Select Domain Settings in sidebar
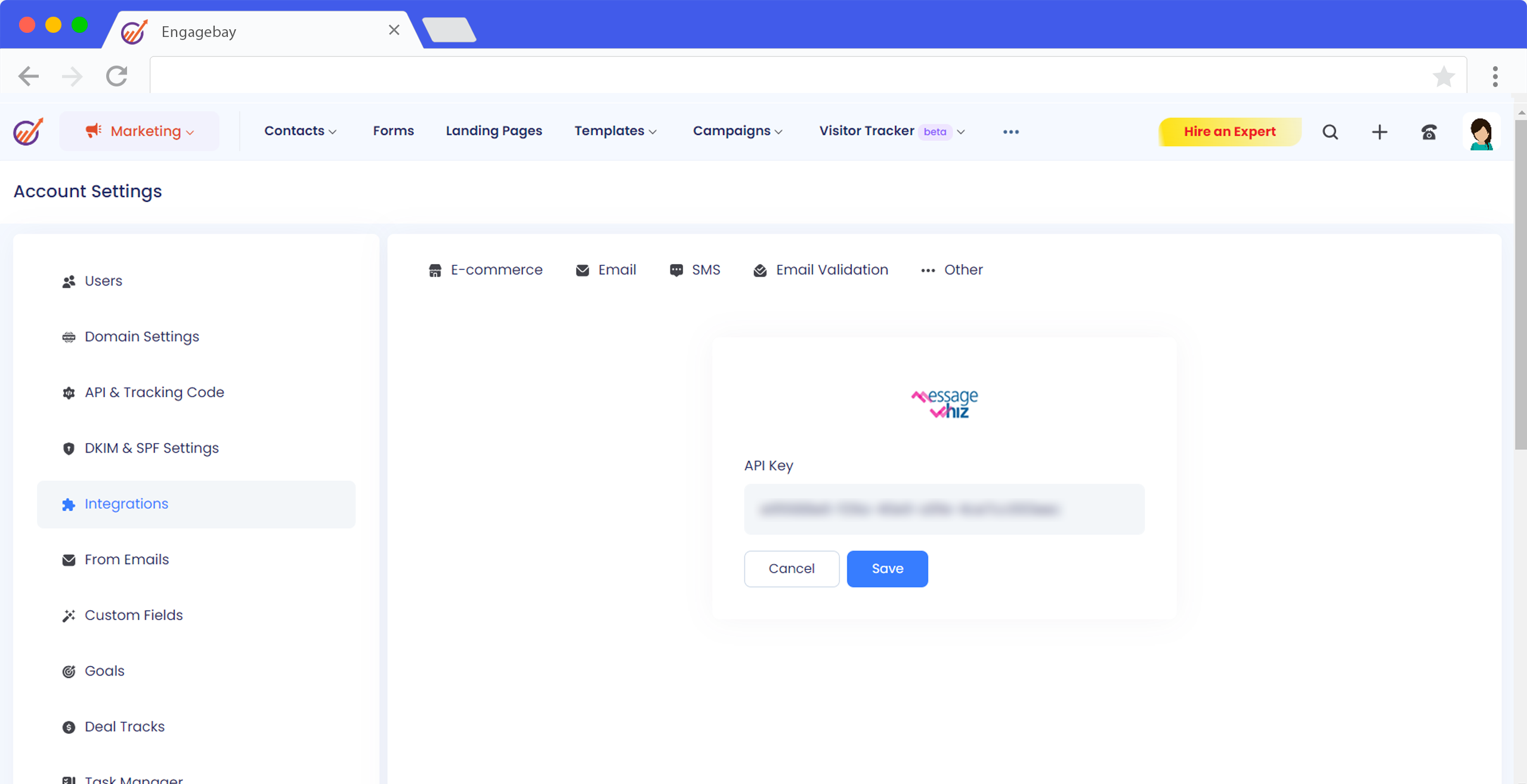Screen dimensions: 1527x784 (141, 337)
